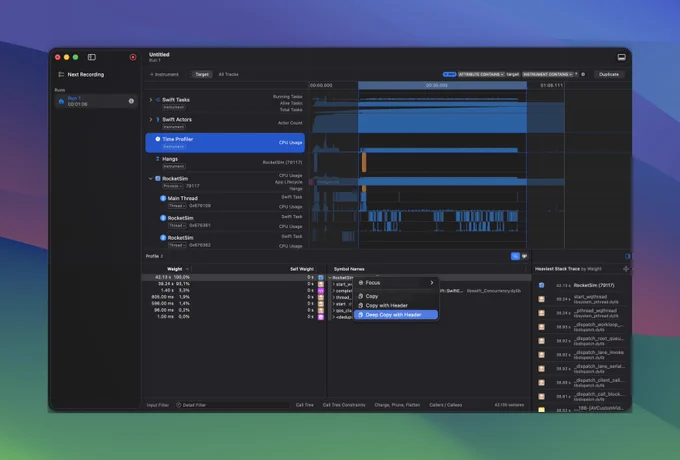Click the Swift Tasks instrument icon
This screenshot has width=680, height=460.
[158, 100]
